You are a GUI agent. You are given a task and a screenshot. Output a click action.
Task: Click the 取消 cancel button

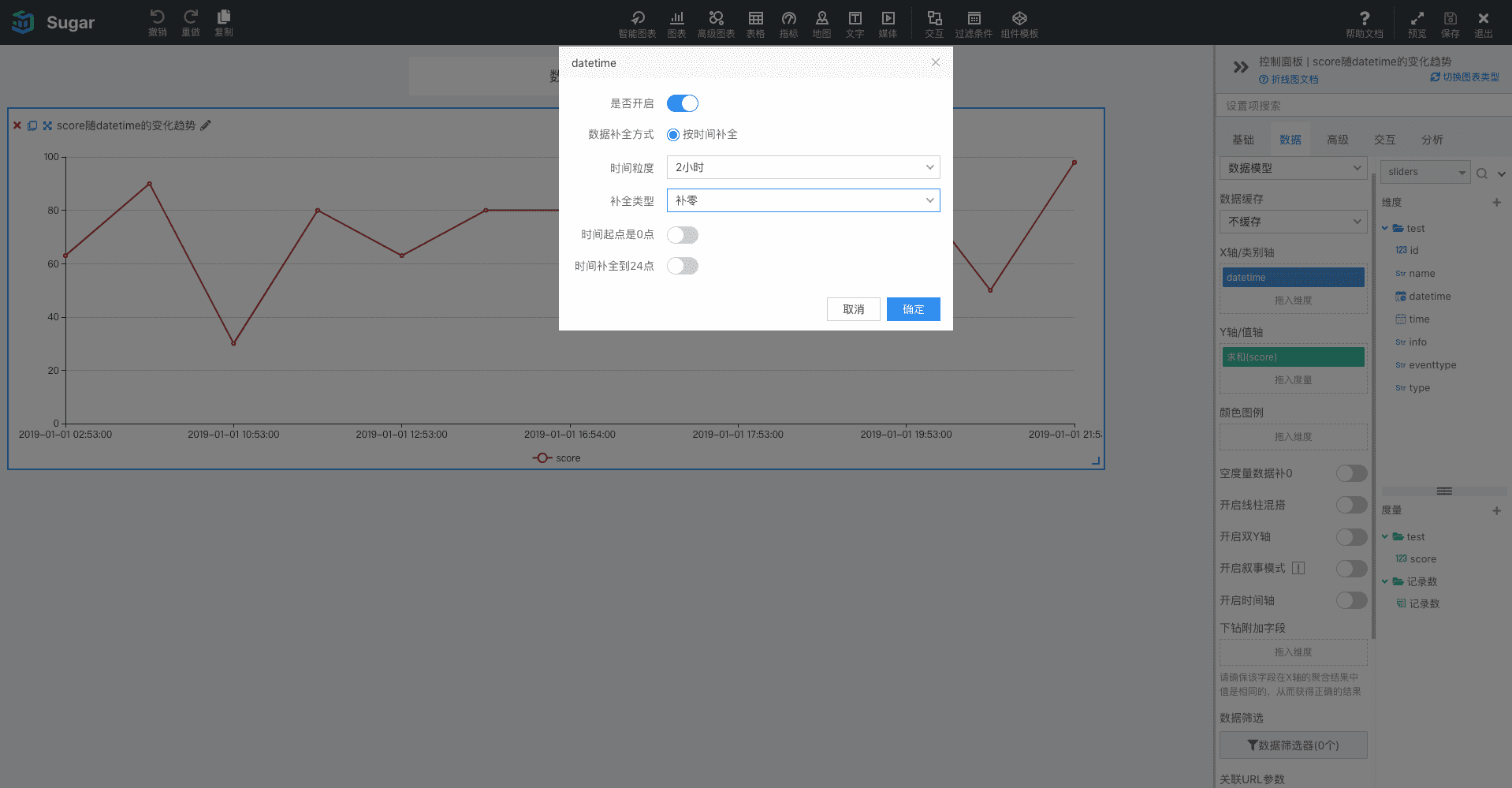(x=853, y=309)
